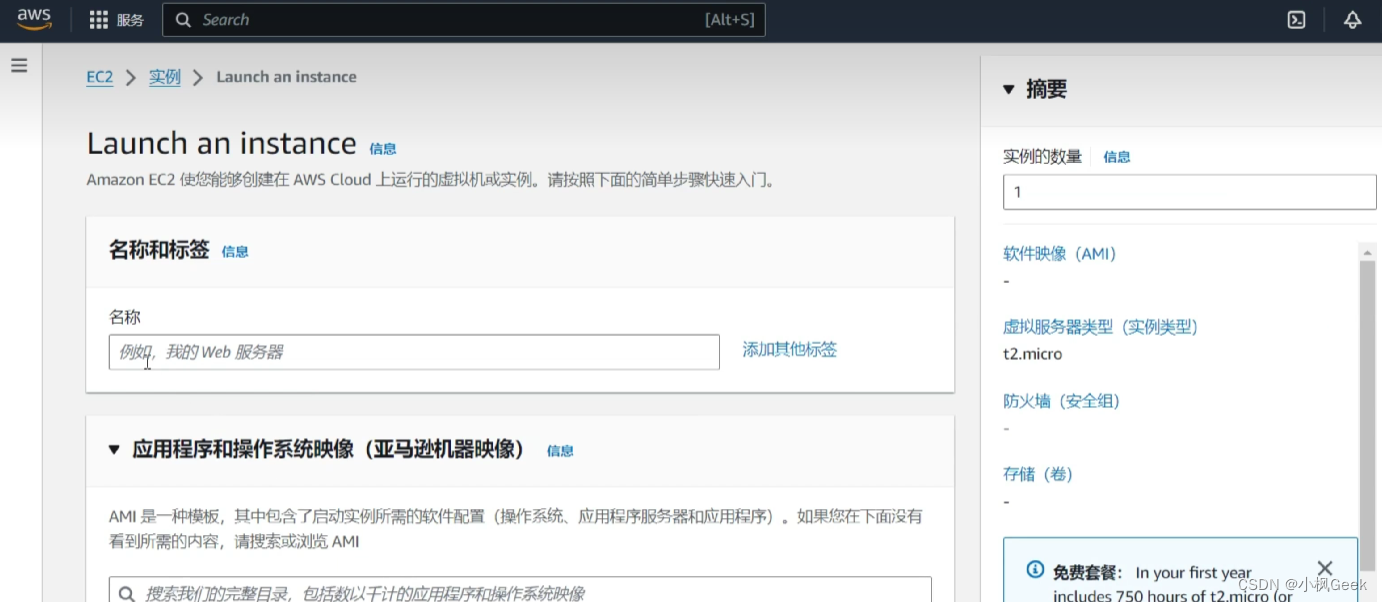This screenshot has width=1382, height=602.
Task: Open 实例 from the breadcrumb
Action: 164,76
